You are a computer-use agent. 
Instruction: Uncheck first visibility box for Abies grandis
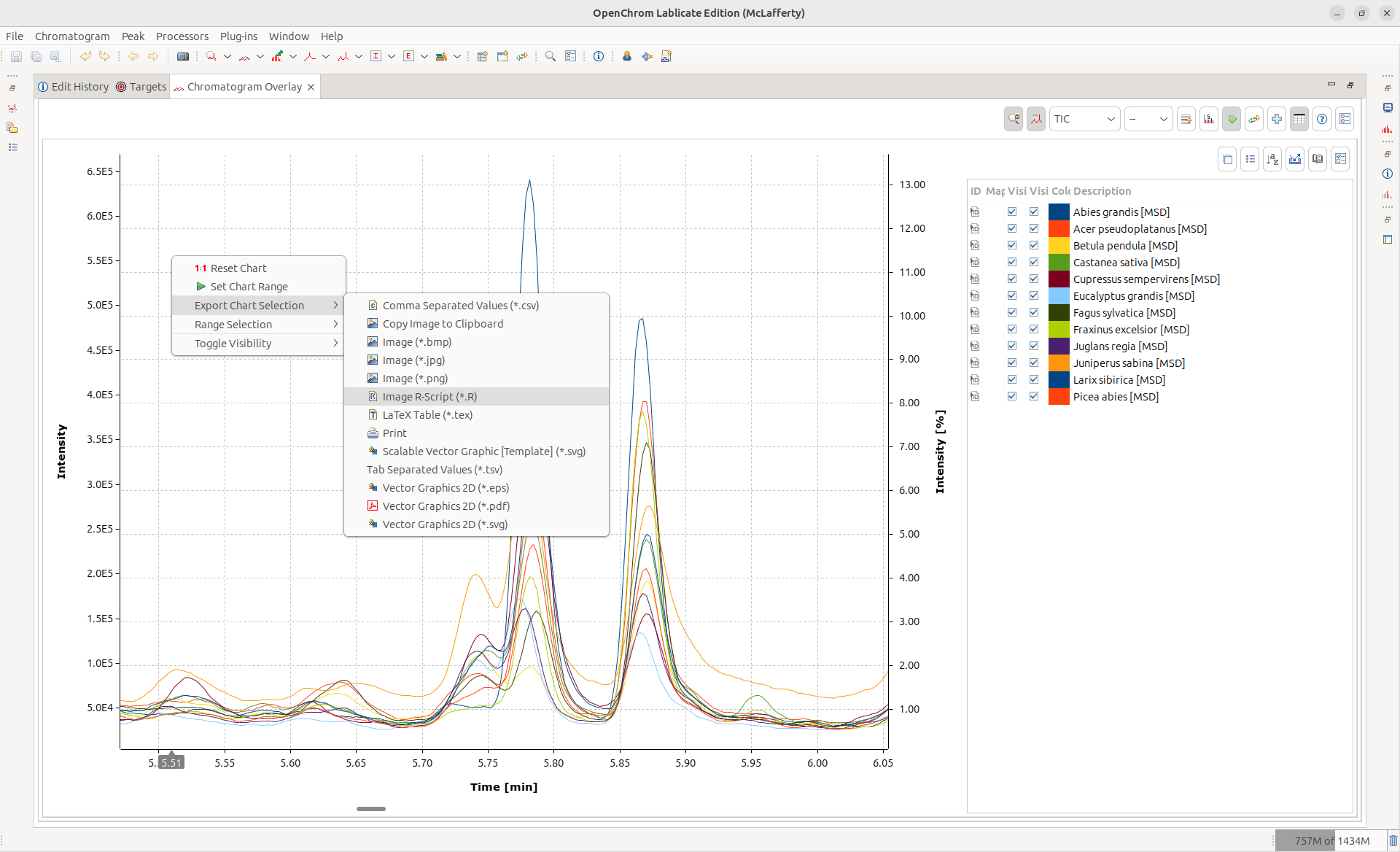[1012, 212]
